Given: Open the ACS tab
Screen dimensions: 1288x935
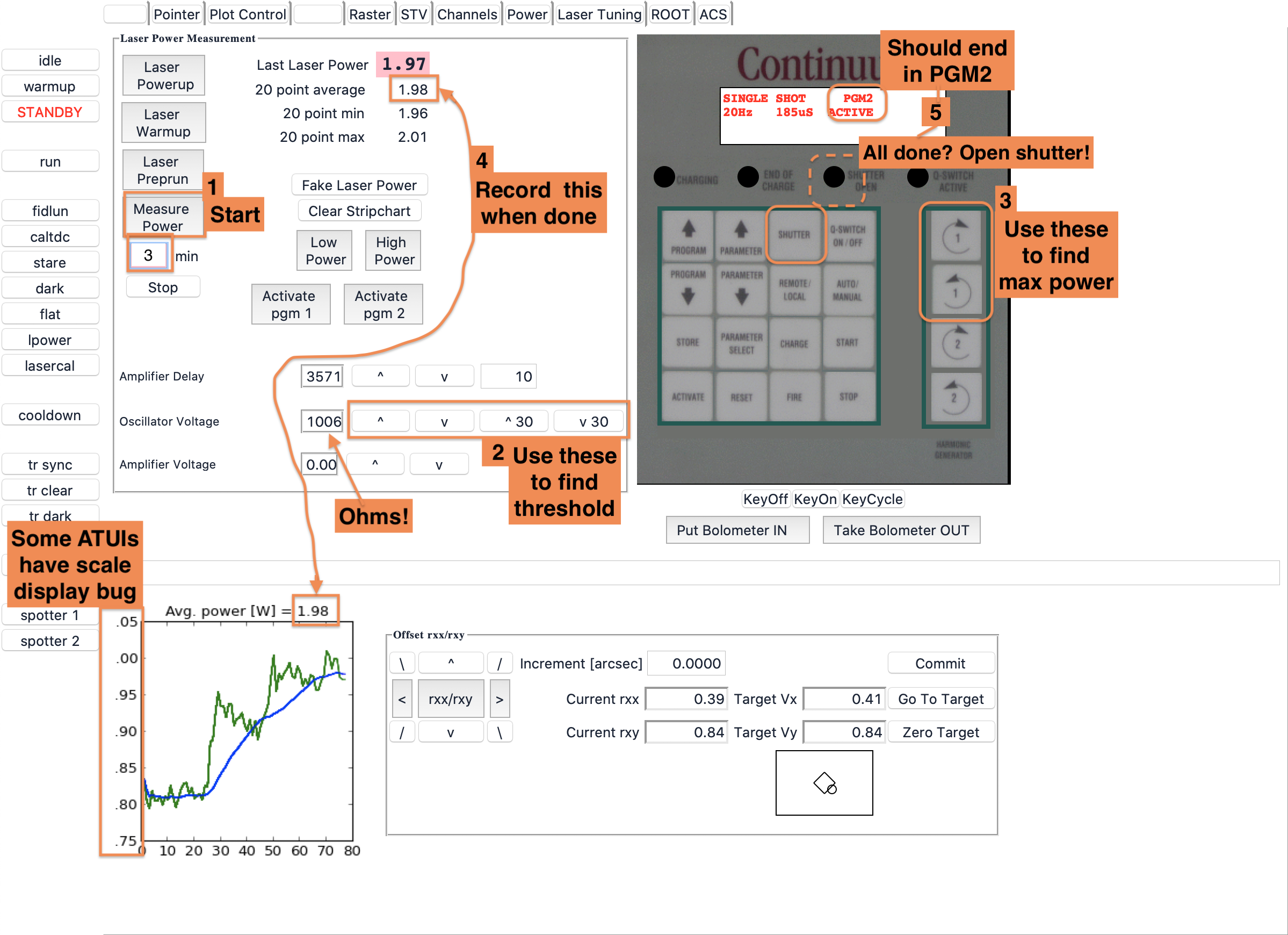Looking at the screenshot, I should (713, 14).
